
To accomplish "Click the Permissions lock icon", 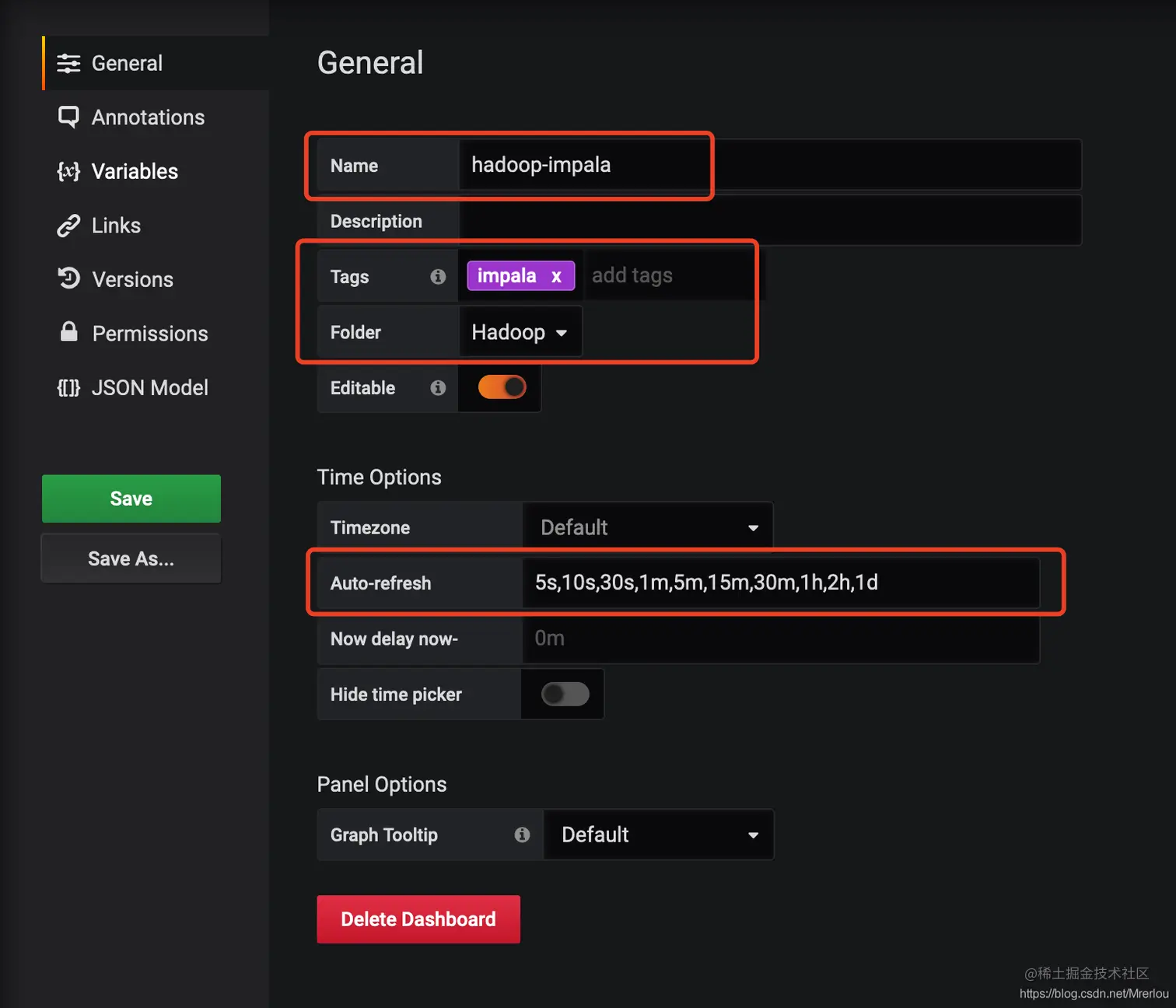I will click(x=69, y=332).
